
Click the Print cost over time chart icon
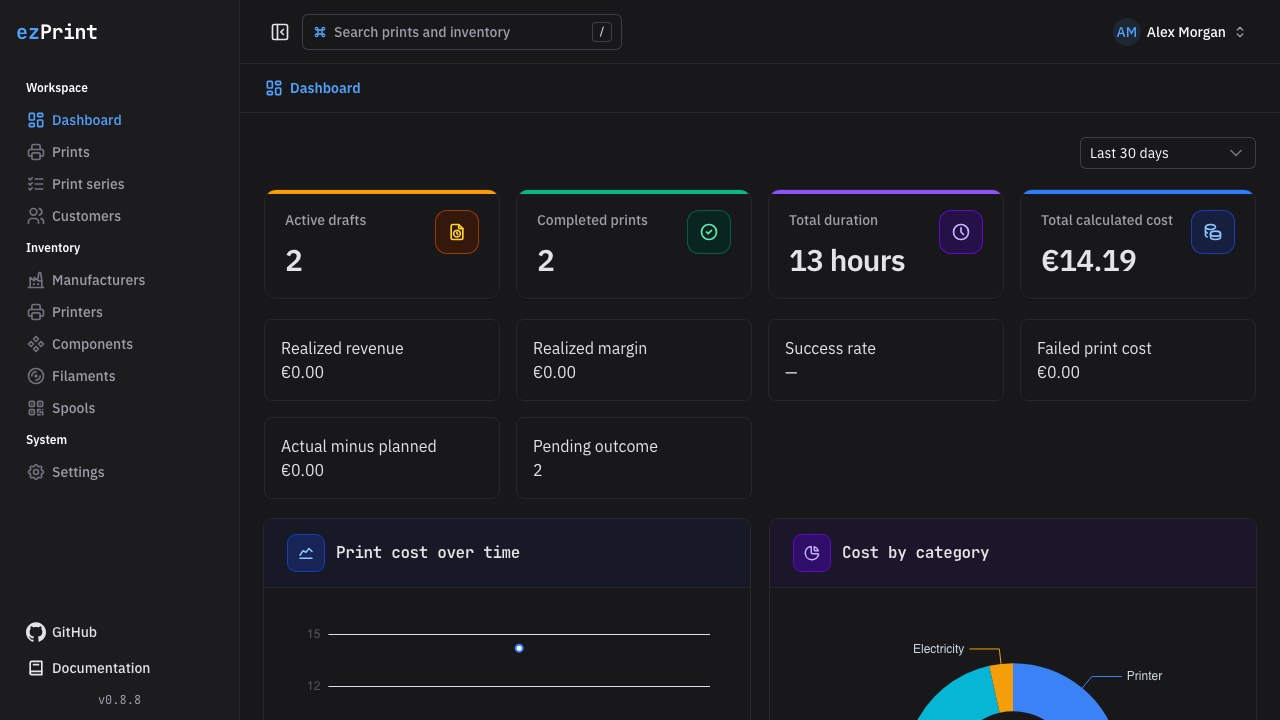click(x=306, y=552)
